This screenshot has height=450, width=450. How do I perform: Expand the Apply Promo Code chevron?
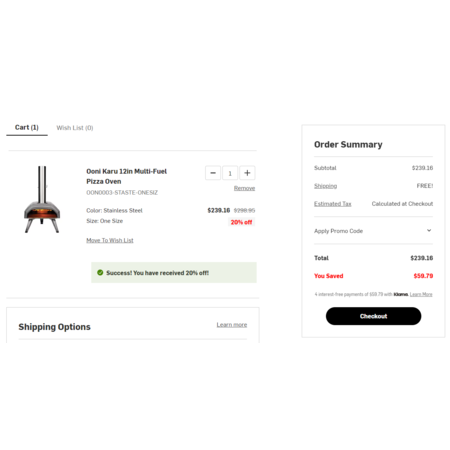click(x=429, y=230)
